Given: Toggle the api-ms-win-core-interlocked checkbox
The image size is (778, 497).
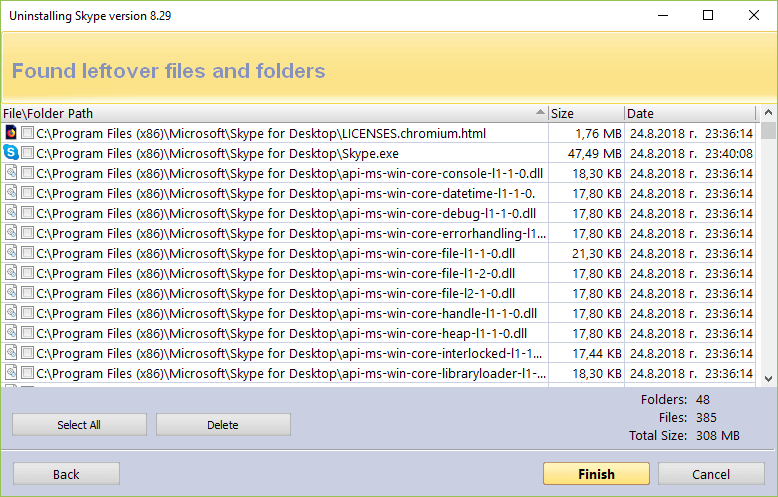Looking at the screenshot, I should [x=27, y=353].
